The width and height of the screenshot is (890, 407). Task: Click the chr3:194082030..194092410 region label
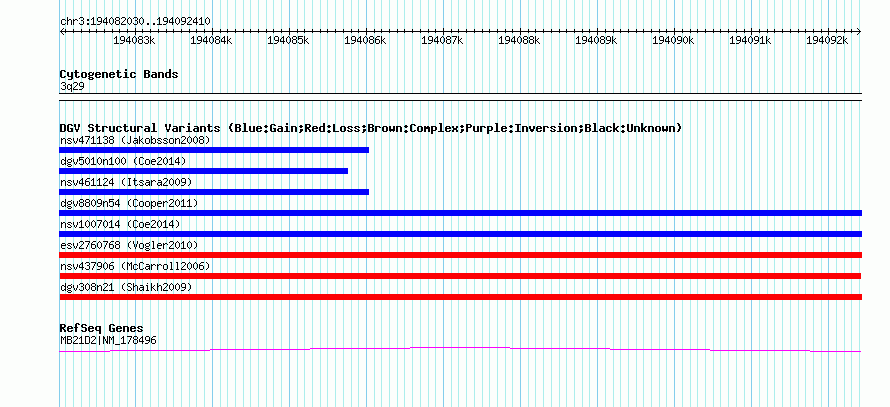point(135,21)
